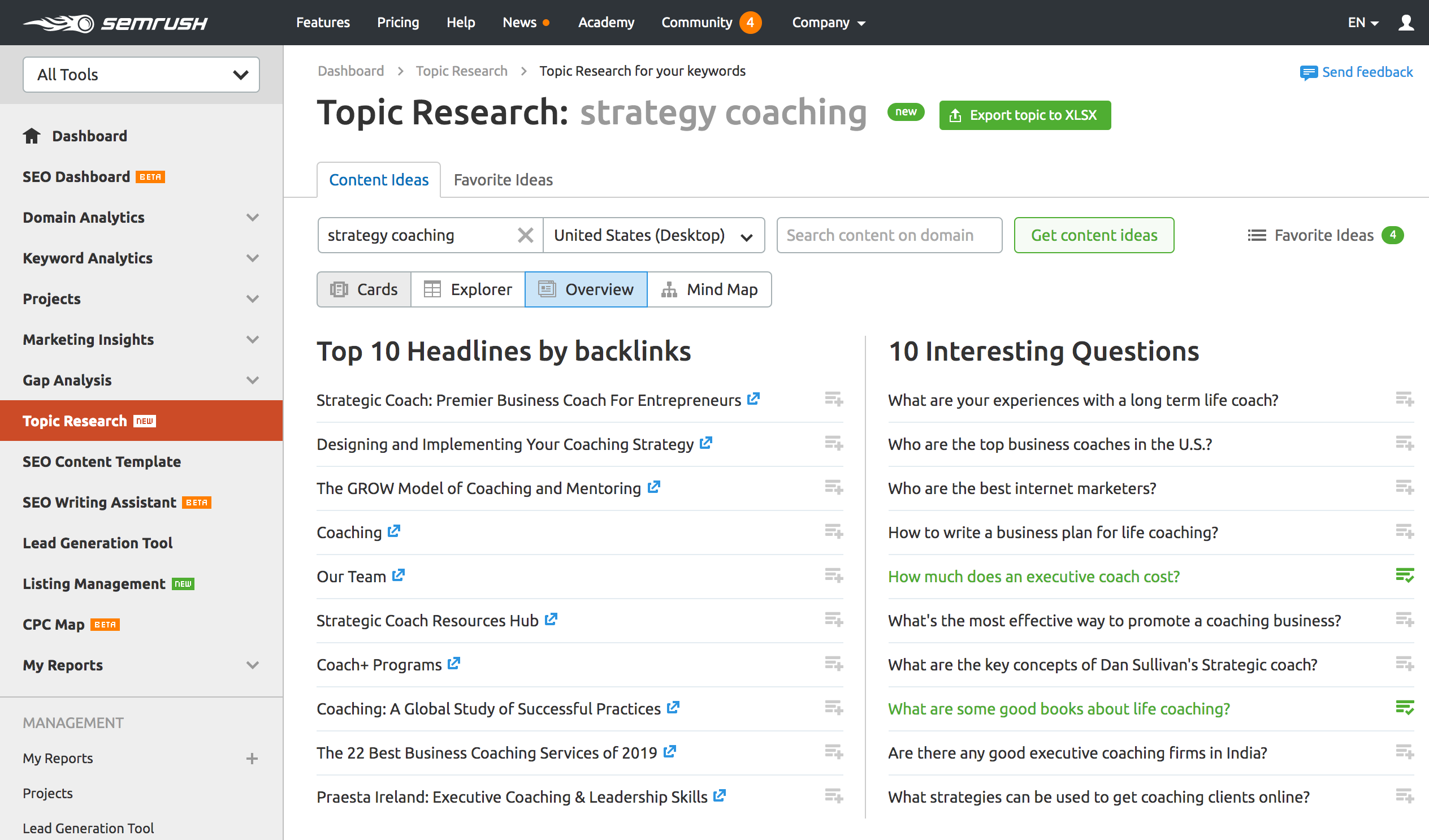Screen dimensions: 1429x840
Task: Open the All Tools dropdown
Action: (x=141, y=74)
